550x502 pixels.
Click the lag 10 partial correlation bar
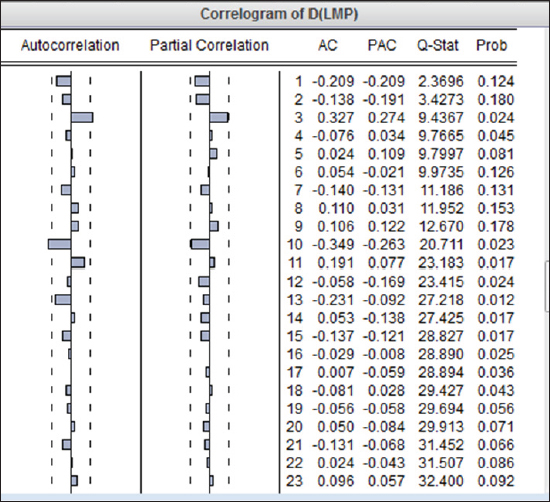pyautogui.click(x=200, y=244)
